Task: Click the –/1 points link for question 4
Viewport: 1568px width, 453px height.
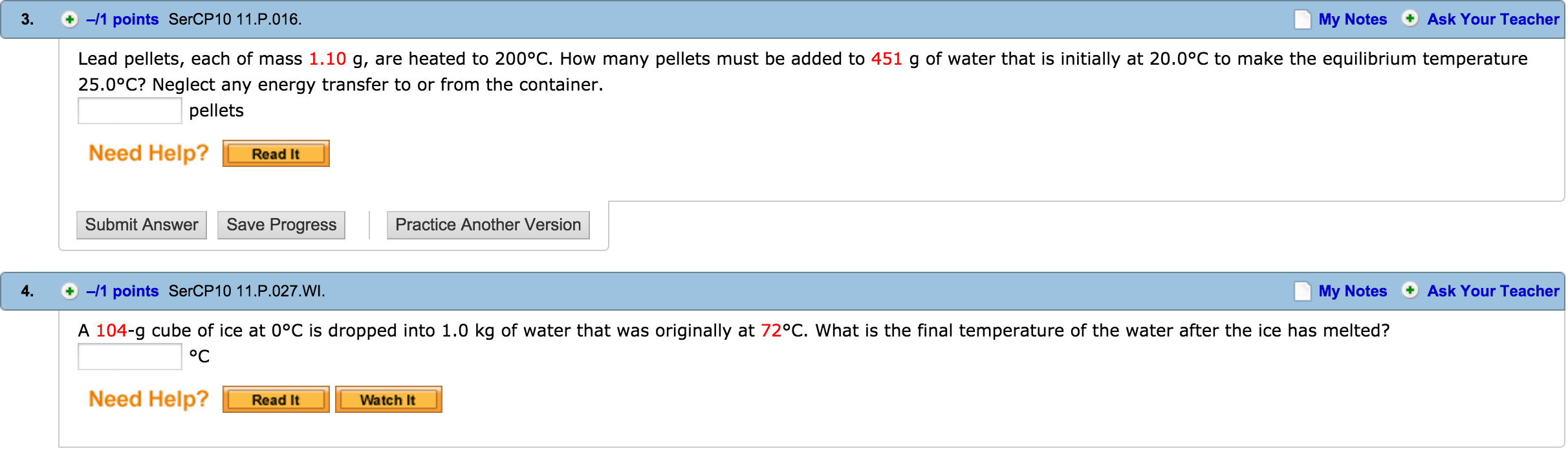Action: point(123,291)
